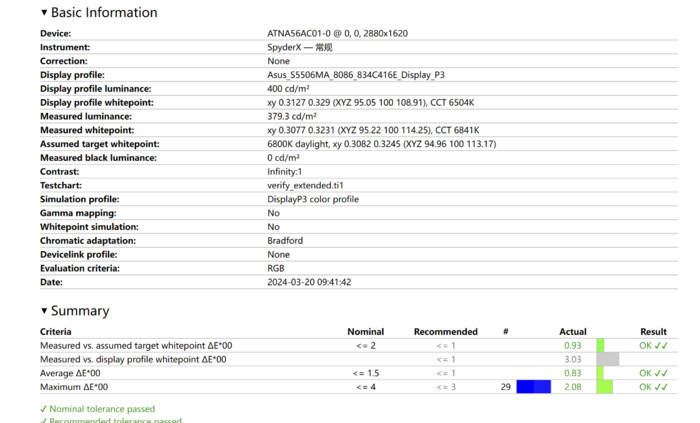Click the Recommended column header

pyautogui.click(x=445, y=331)
